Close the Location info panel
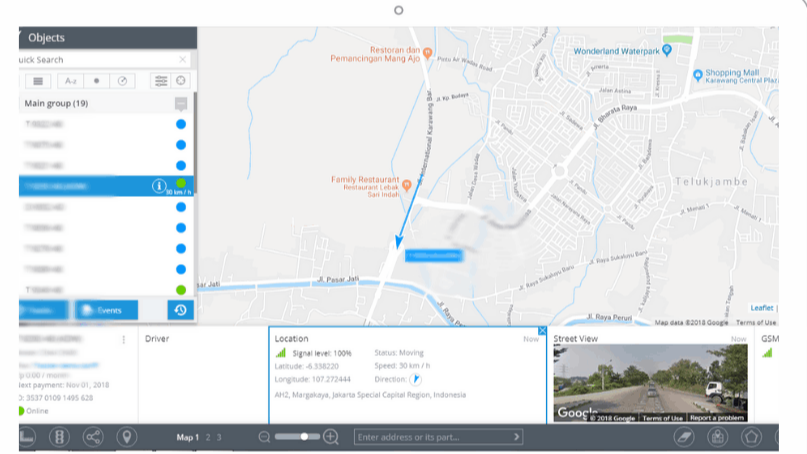807x454 pixels. (x=542, y=331)
